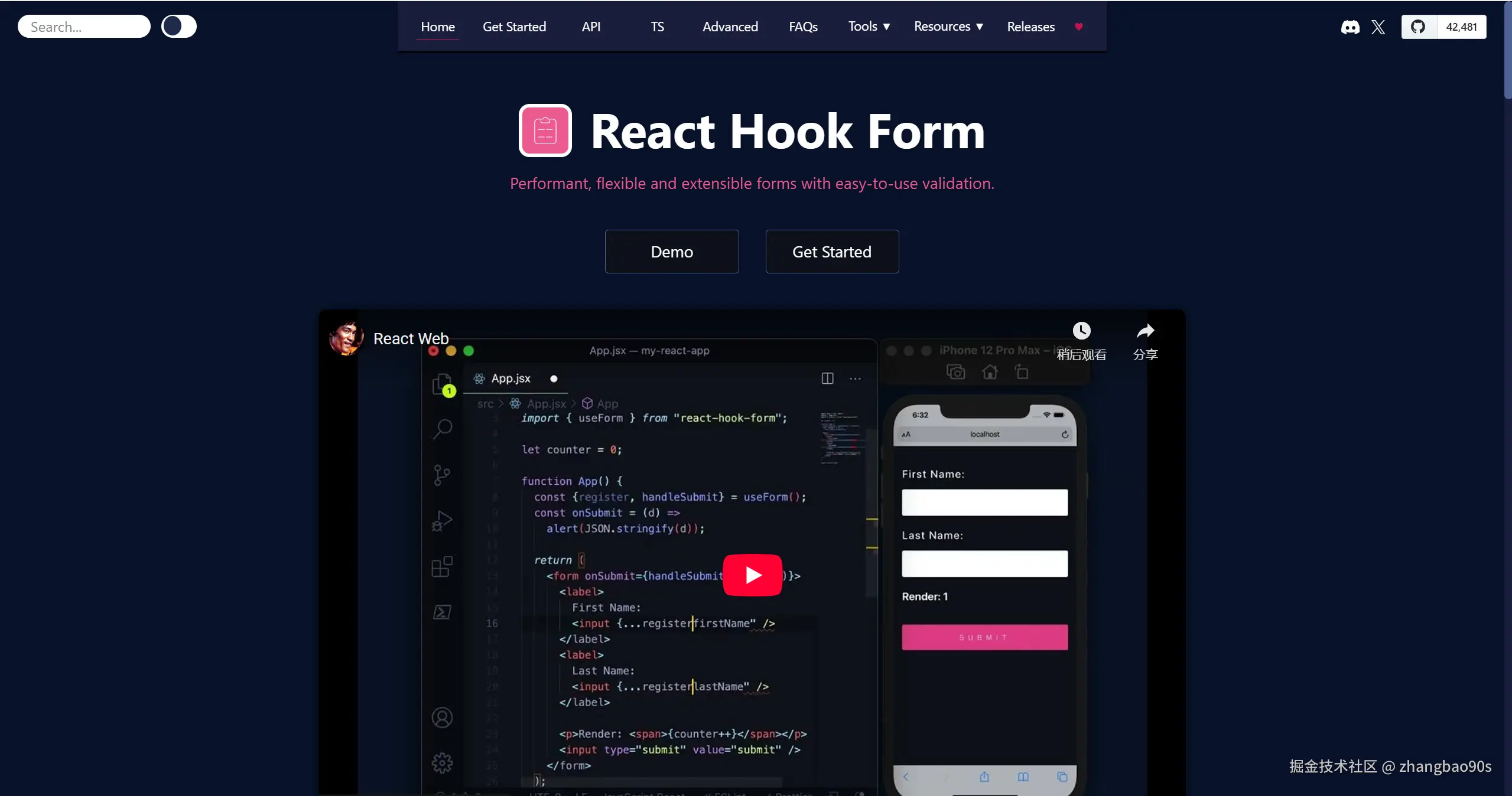This screenshot has width=1512, height=796.
Task: Click the React Hook Form clipboard logo
Action: [x=545, y=131]
